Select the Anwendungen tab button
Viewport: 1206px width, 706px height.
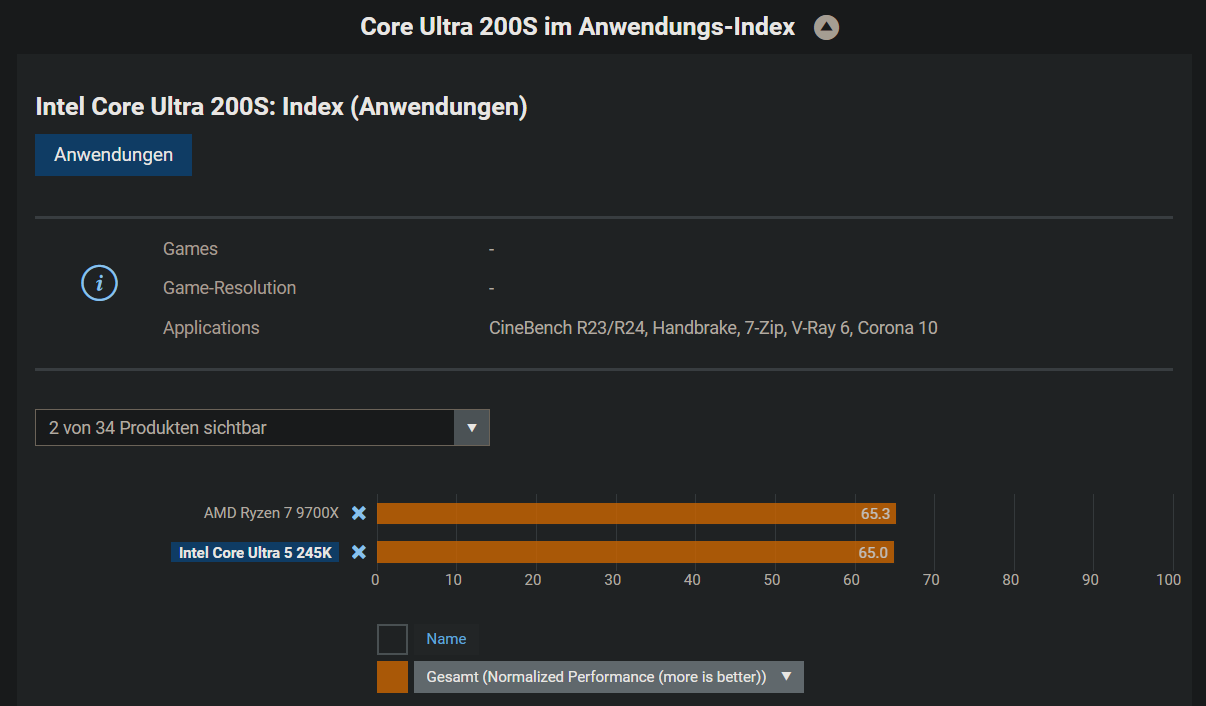pos(113,155)
